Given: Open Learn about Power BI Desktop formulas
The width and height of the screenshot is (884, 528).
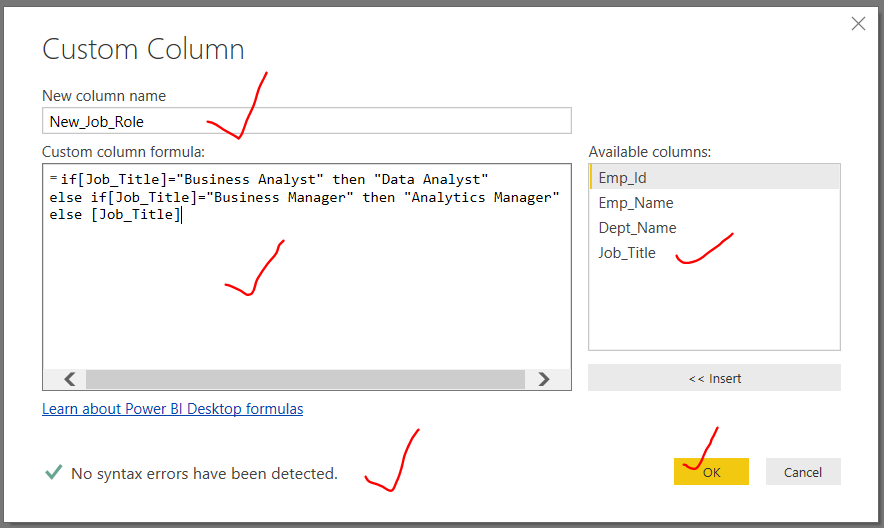Looking at the screenshot, I should [173, 409].
